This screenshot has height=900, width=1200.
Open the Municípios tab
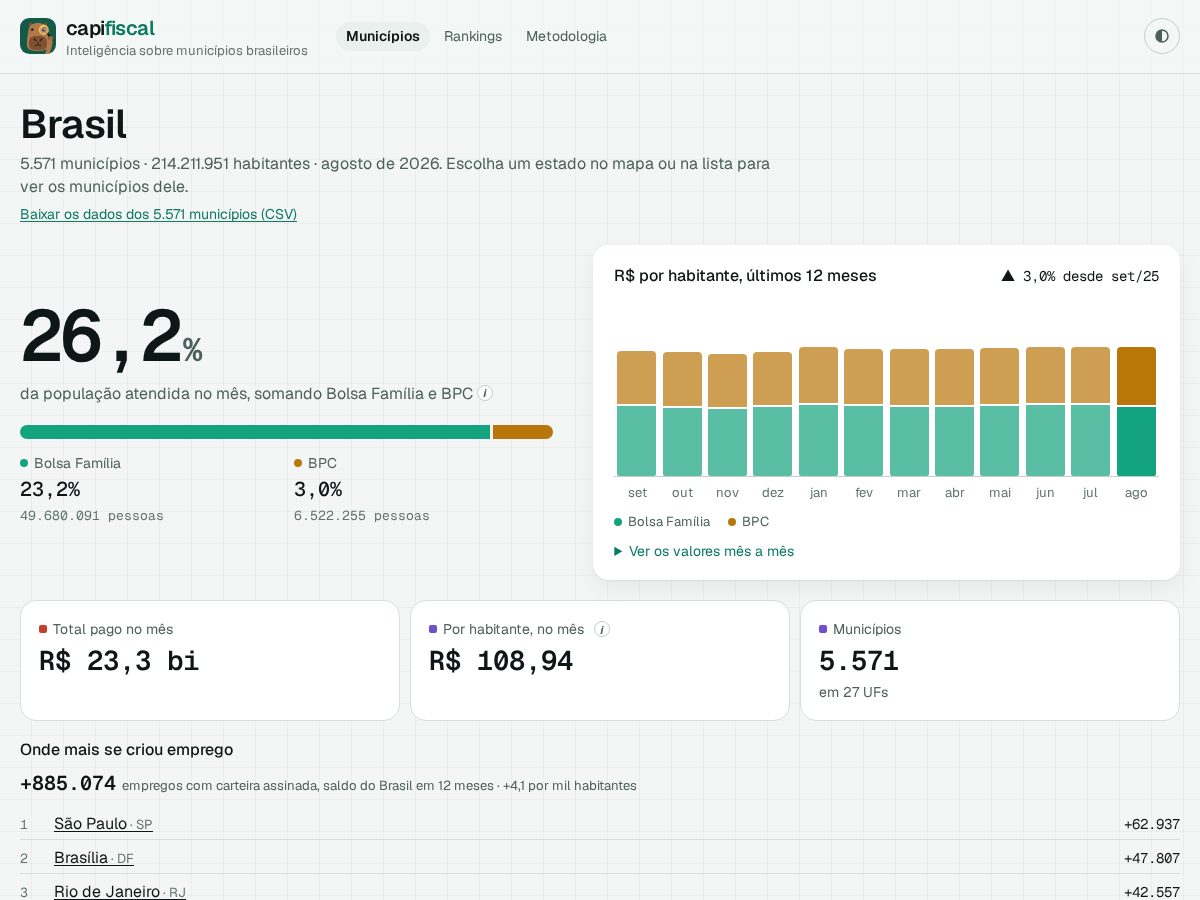[383, 36]
